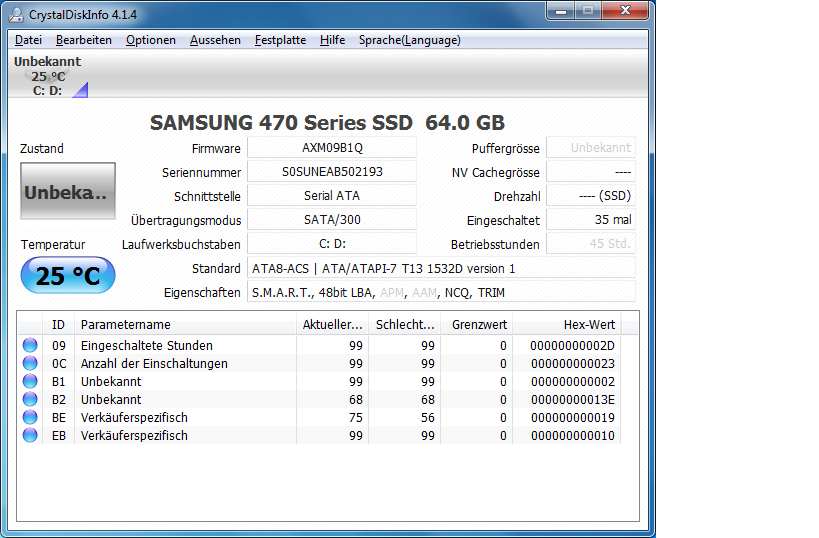Viewport: 819px width, 538px height.
Task: Click the blue triangle disk indicator
Action: coord(81,90)
